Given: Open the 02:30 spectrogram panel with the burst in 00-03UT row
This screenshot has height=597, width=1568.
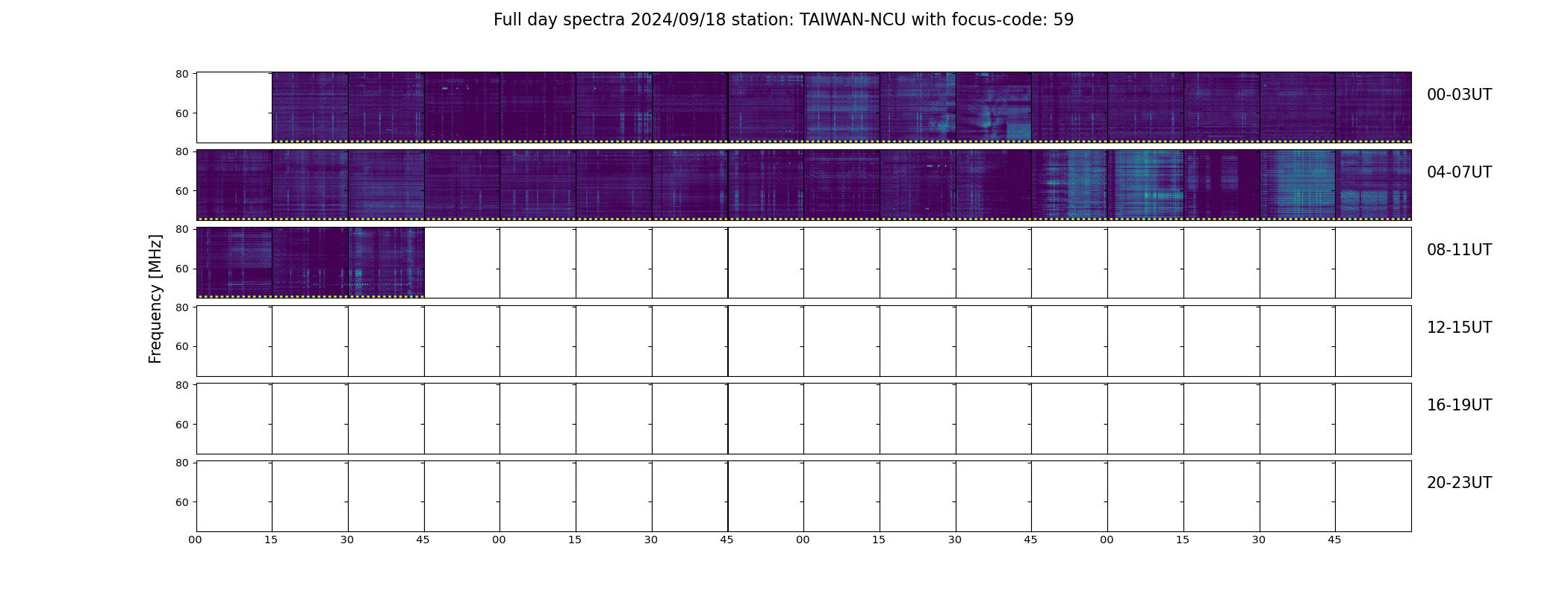Looking at the screenshot, I should click(993, 107).
